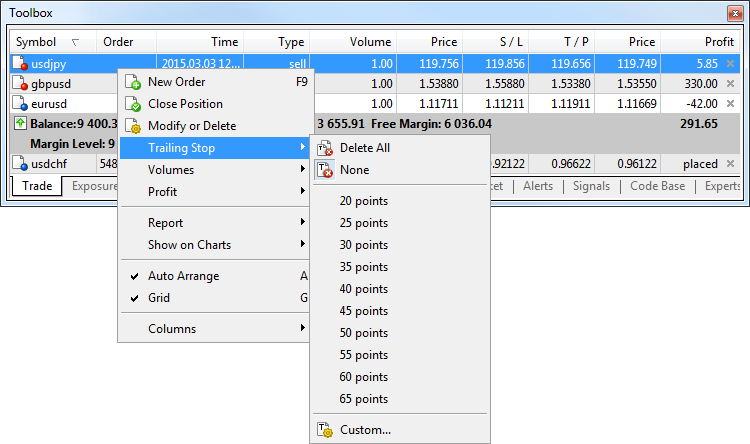
Task: Switch to the Signals tab
Action: click(x=593, y=186)
